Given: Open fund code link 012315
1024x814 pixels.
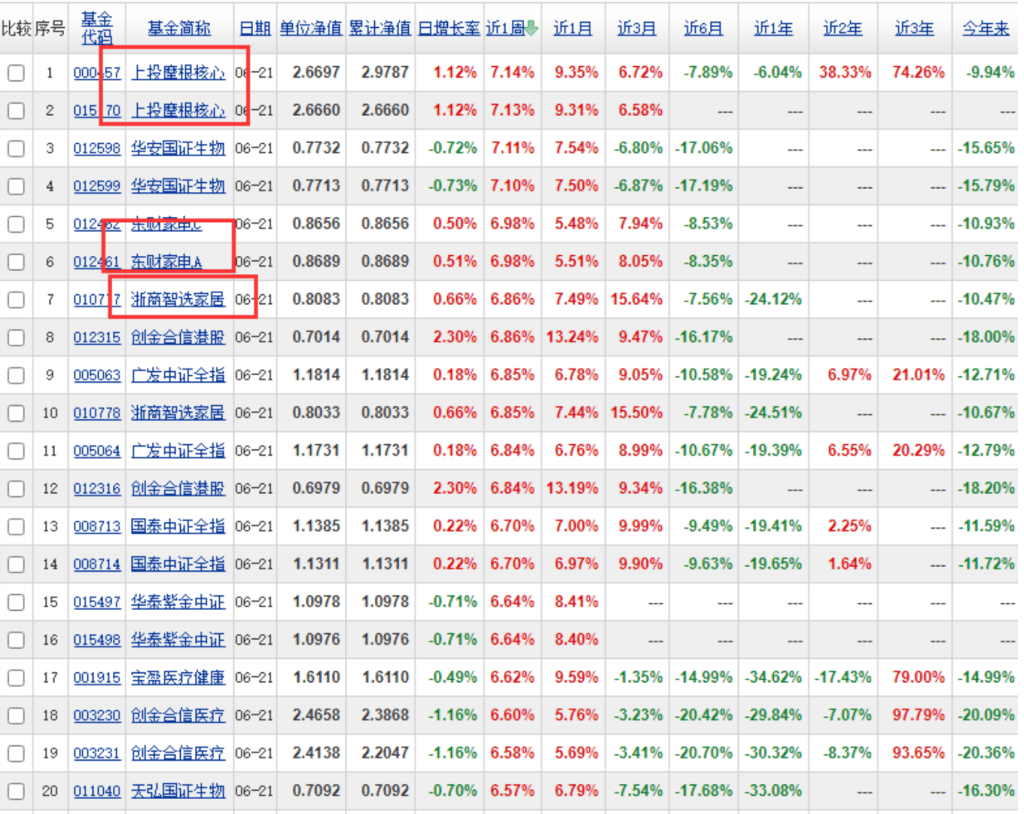Looking at the screenshot, I should pyautogui.click(x=97, y=338).
